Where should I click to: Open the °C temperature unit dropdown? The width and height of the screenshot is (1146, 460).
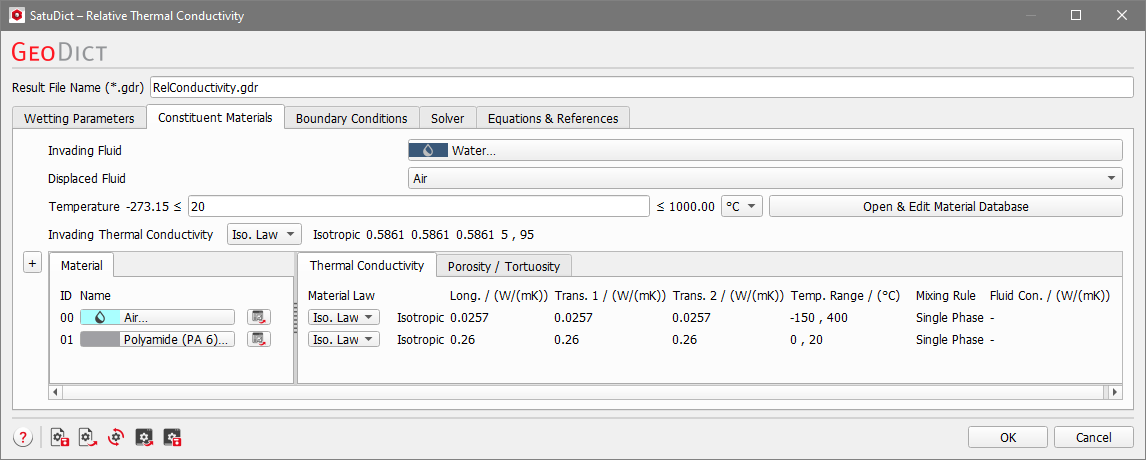(x=742, y=206)
